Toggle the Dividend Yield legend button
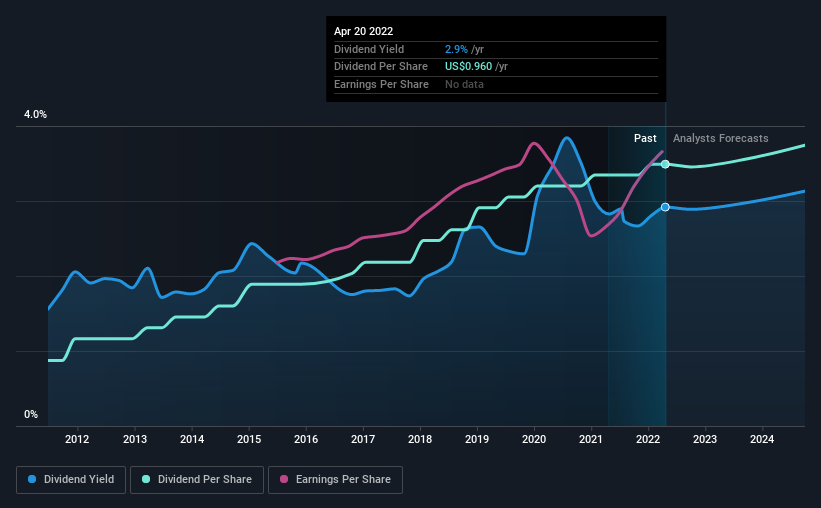This screenshot has width=821, height=508. click(x=71, y=480)
